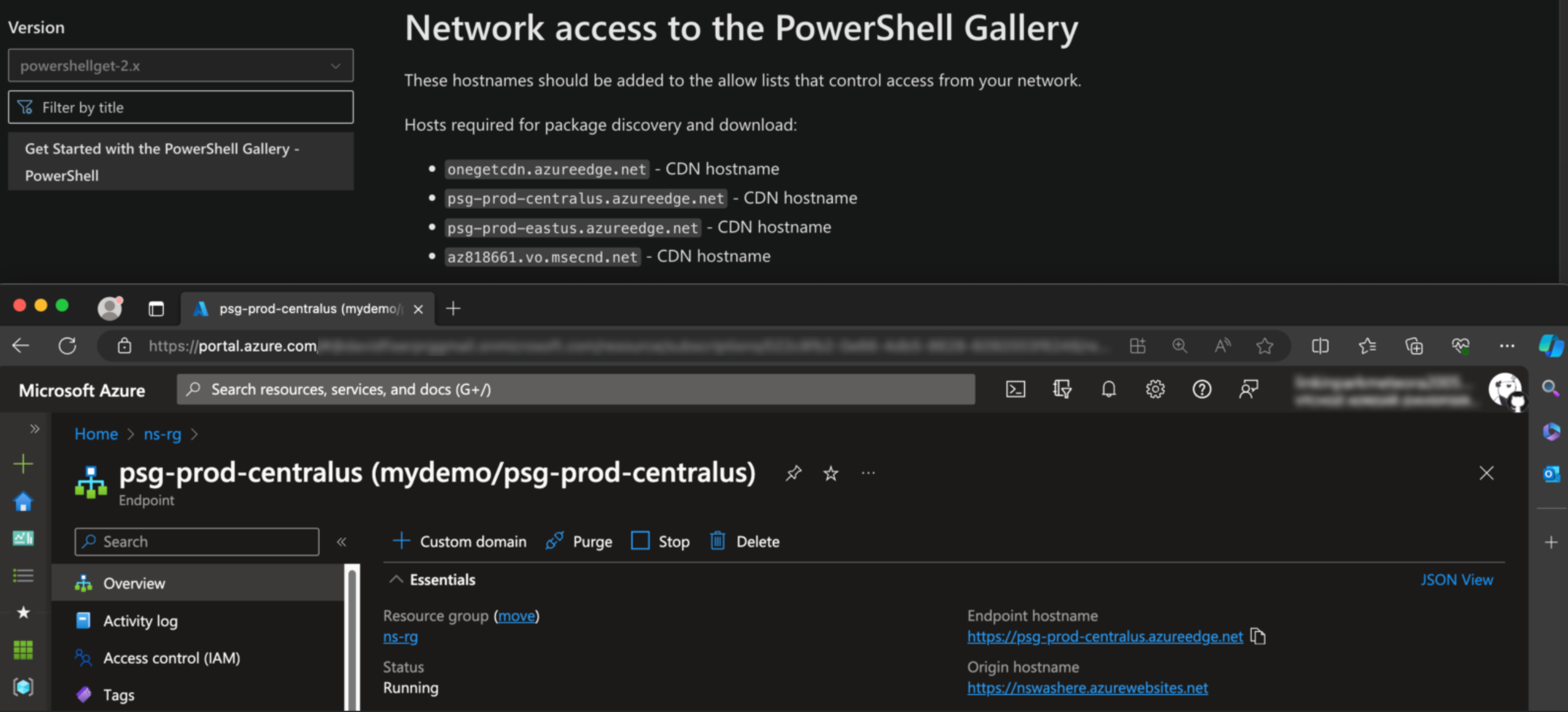Open Activity log menu item
This screenshot has width=1568, height=712.
140,621
